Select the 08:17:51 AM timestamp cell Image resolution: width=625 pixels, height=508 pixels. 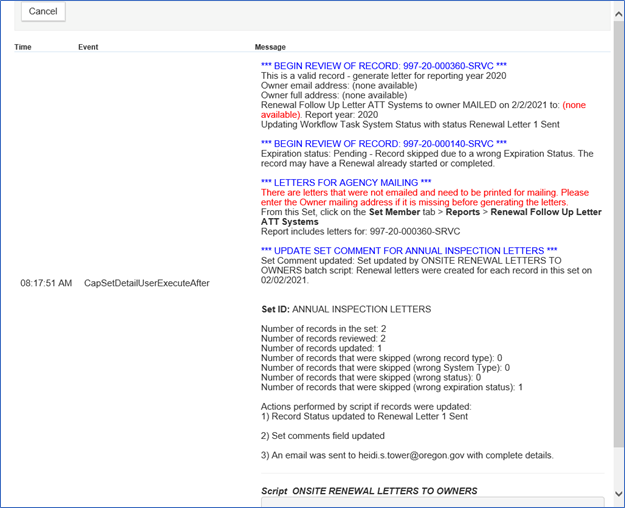(46, 284)
